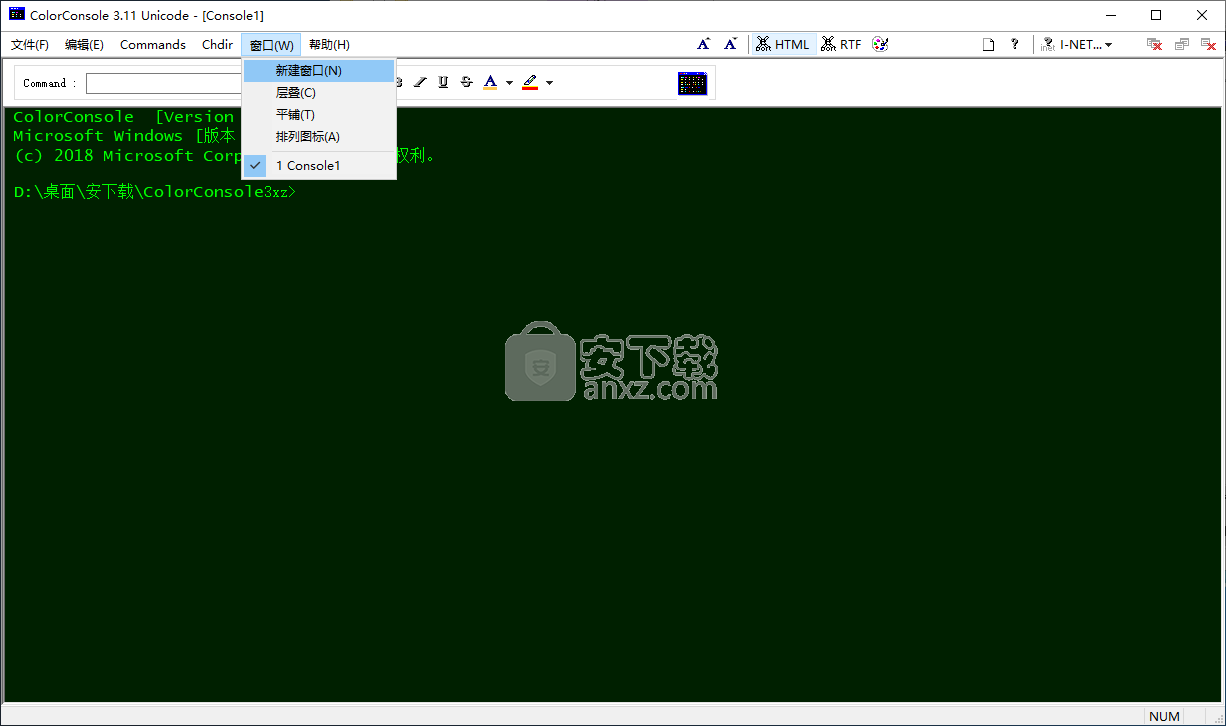Increase the console font size
This screenshot has height=726, width=1226.
coord(704,44)
